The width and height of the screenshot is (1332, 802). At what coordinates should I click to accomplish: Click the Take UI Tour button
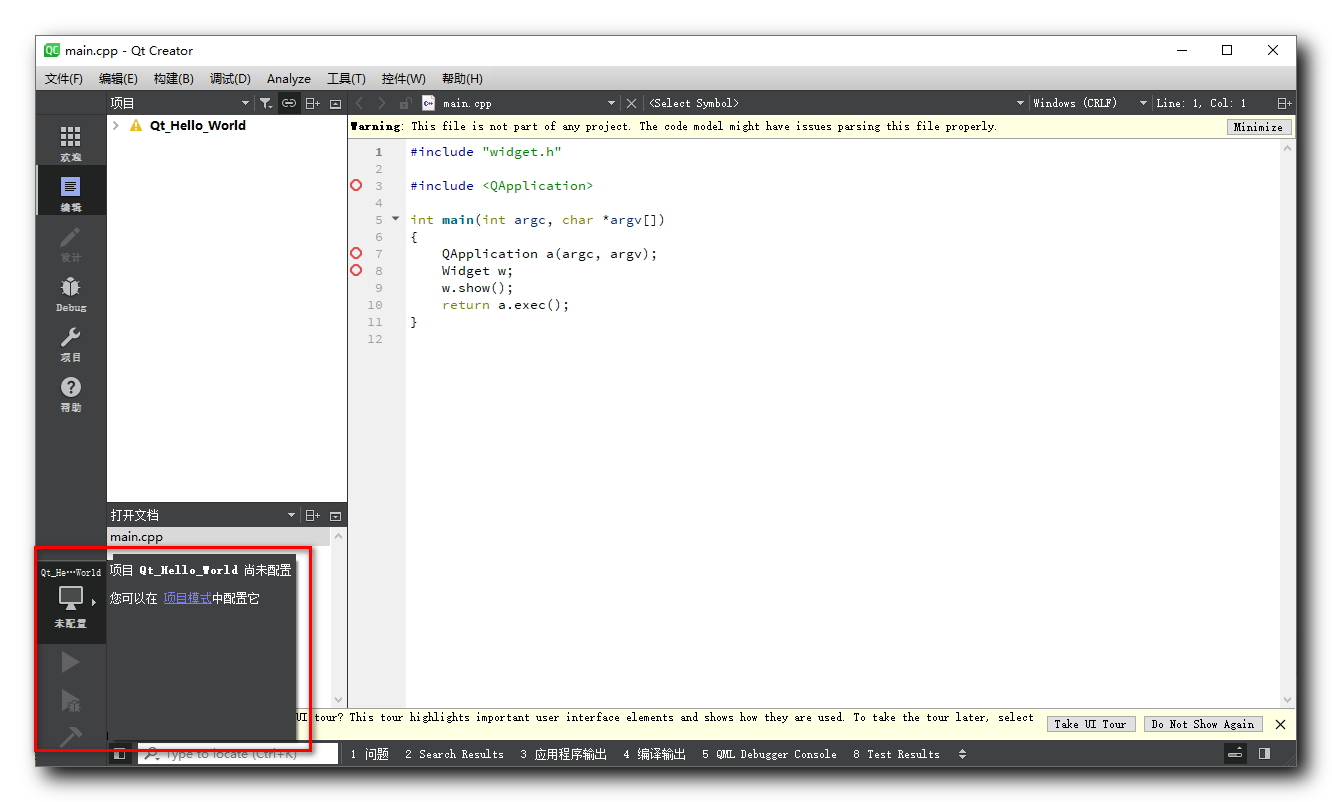coord(1090,724)
